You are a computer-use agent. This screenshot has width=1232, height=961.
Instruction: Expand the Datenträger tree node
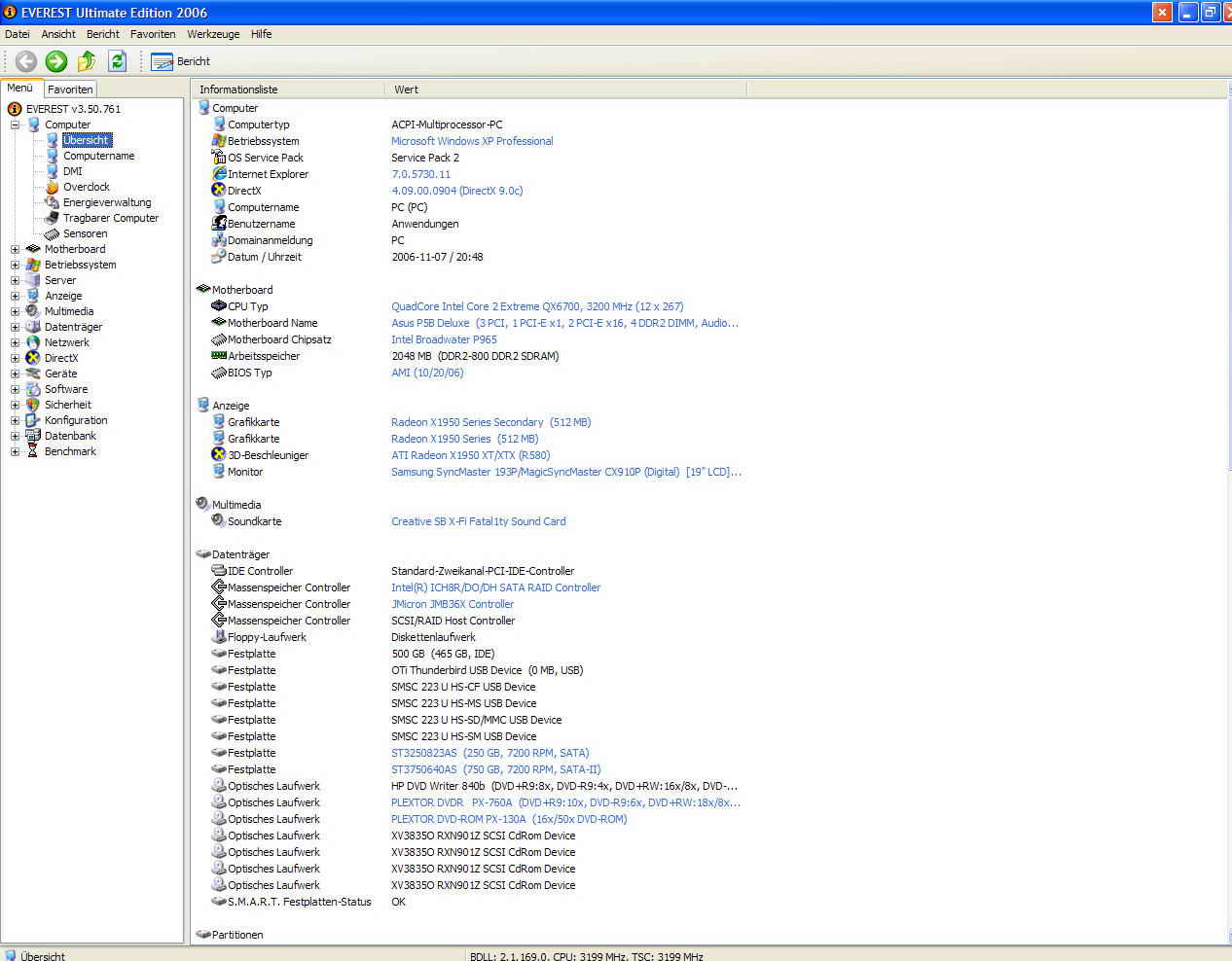click(15, 327)
